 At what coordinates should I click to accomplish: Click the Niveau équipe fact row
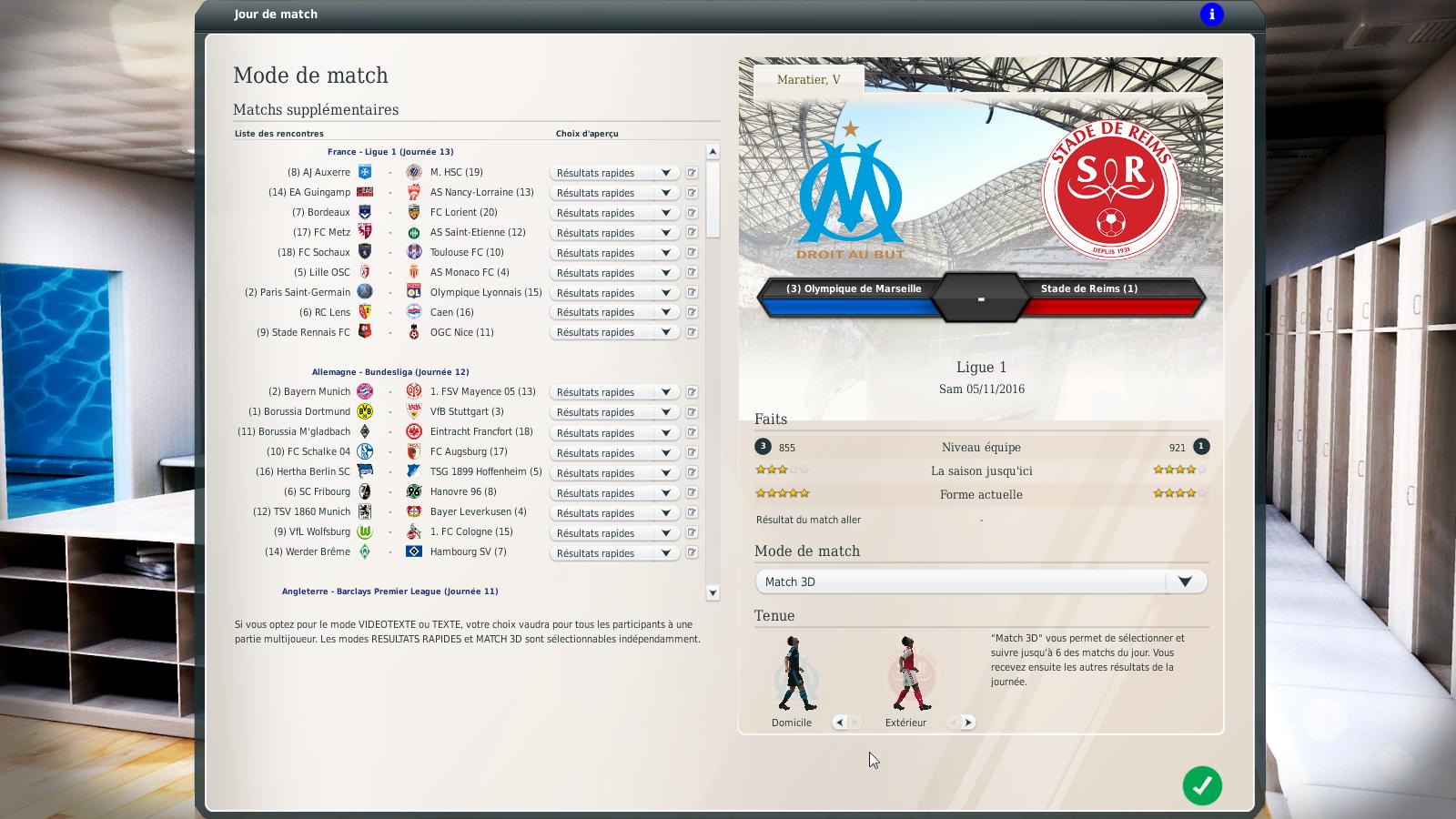point(981,447)
